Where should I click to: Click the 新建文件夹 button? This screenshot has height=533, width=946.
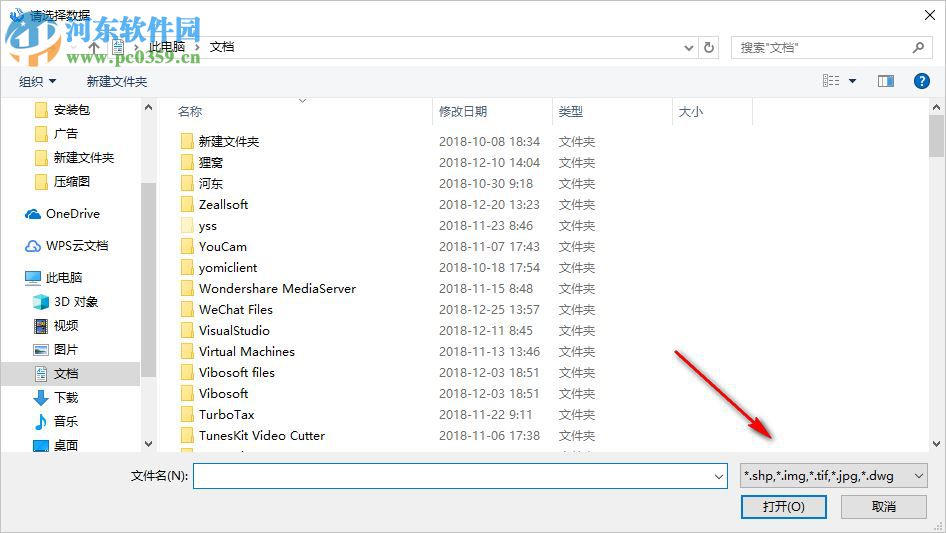click(x=116, y=81)
